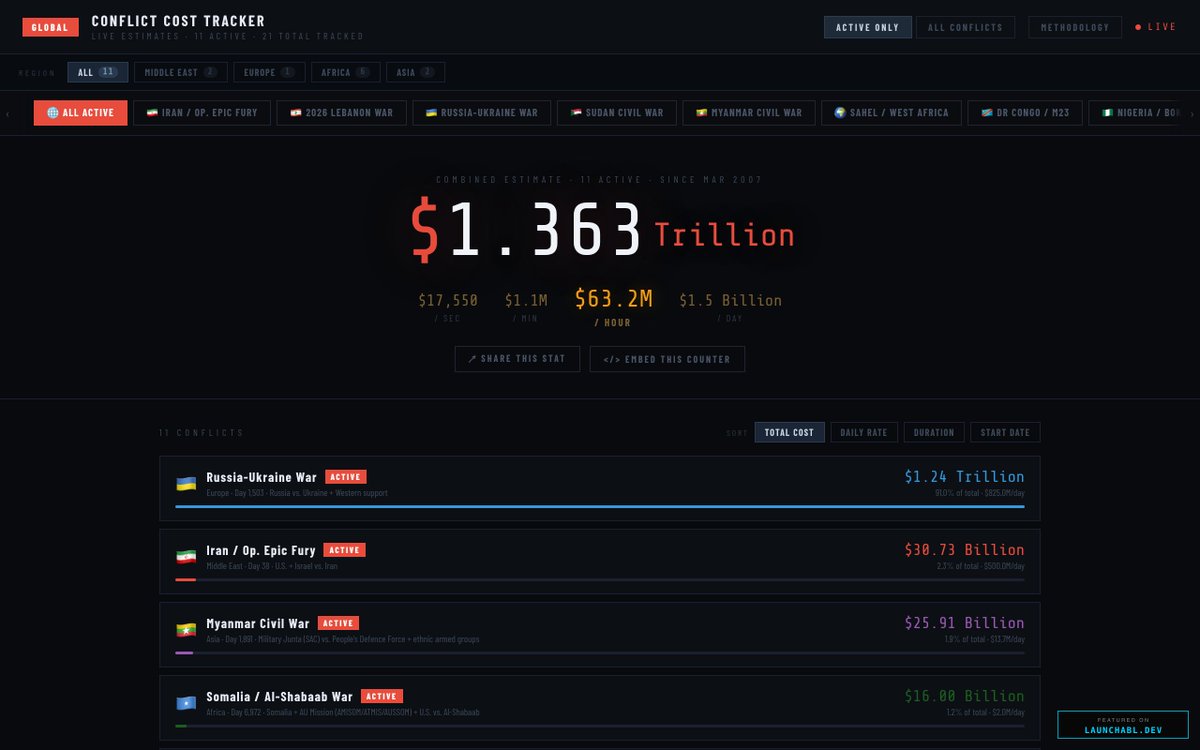Screen dimensions: 1200x750
Task: Choose the Sudan Civil War tab
Action: tap(616, 113)
